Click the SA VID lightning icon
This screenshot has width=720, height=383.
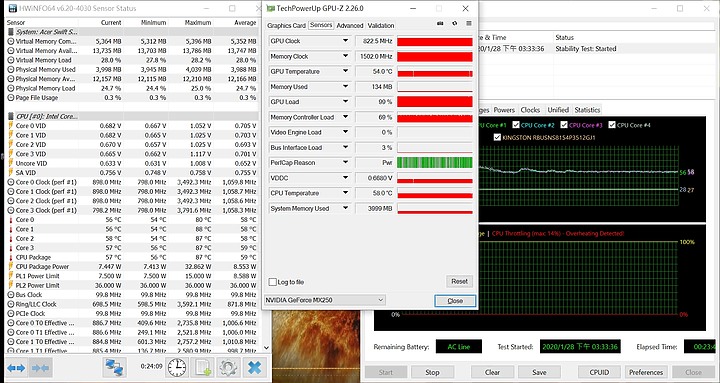point(11,173)
